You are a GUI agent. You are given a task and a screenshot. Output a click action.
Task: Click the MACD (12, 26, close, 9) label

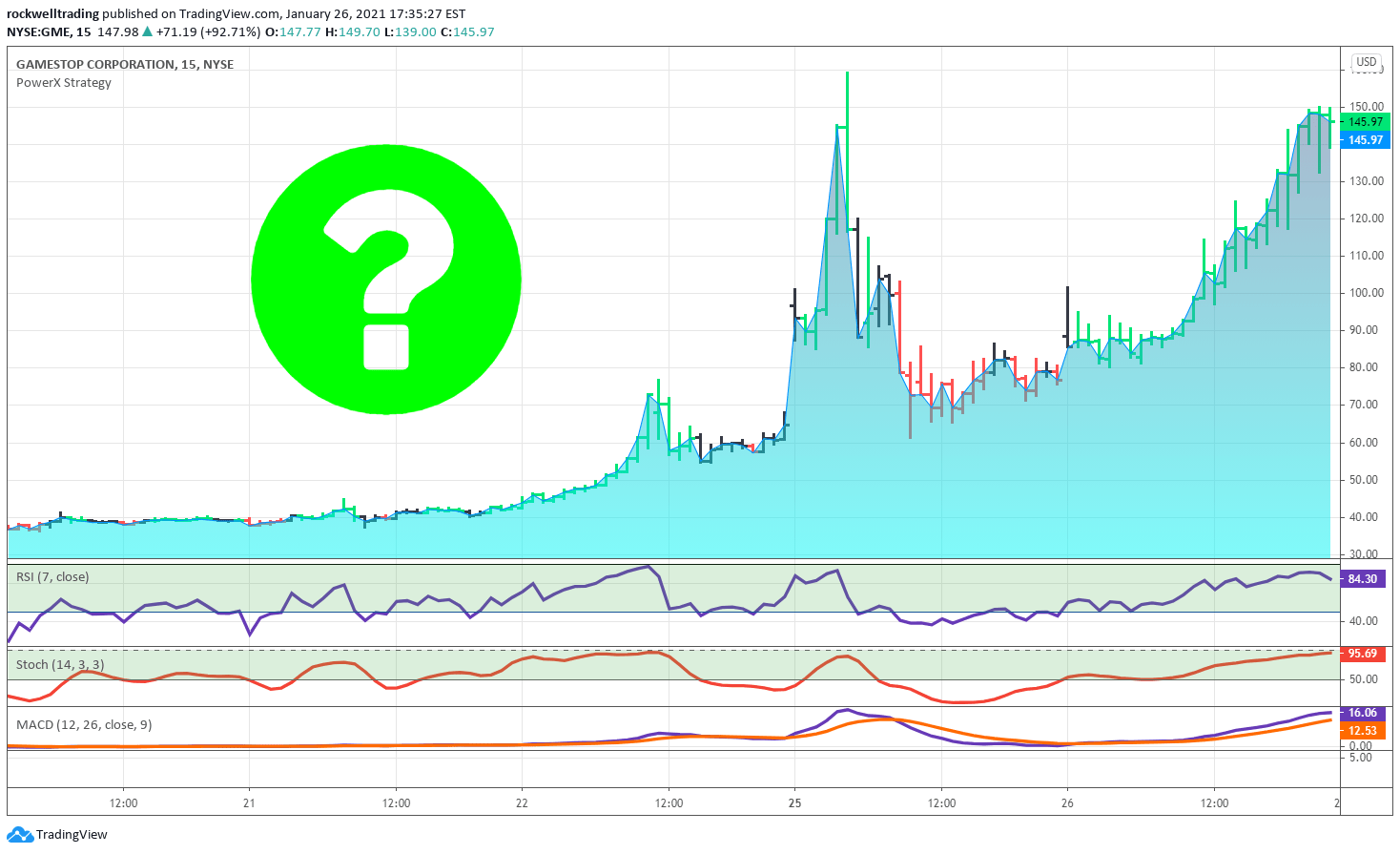point(84,725)
